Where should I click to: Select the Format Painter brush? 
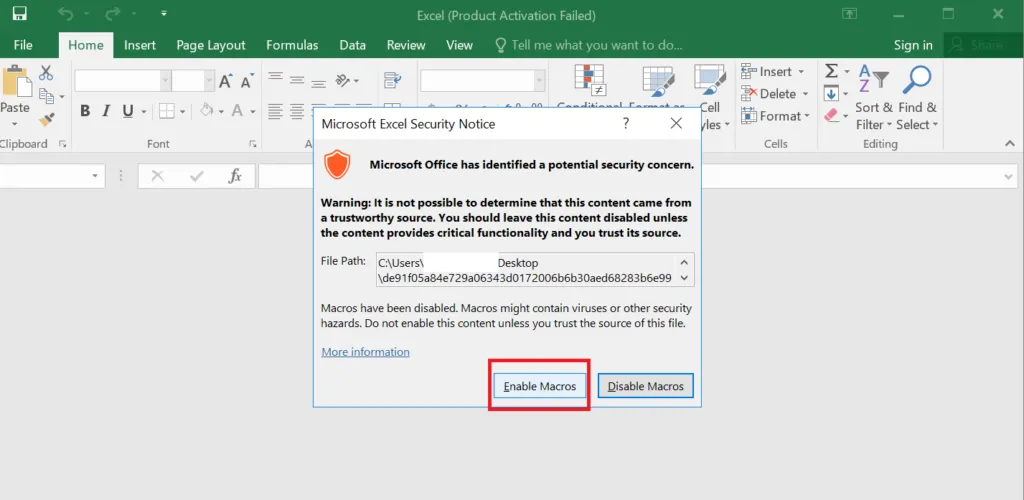pos(46,119)
